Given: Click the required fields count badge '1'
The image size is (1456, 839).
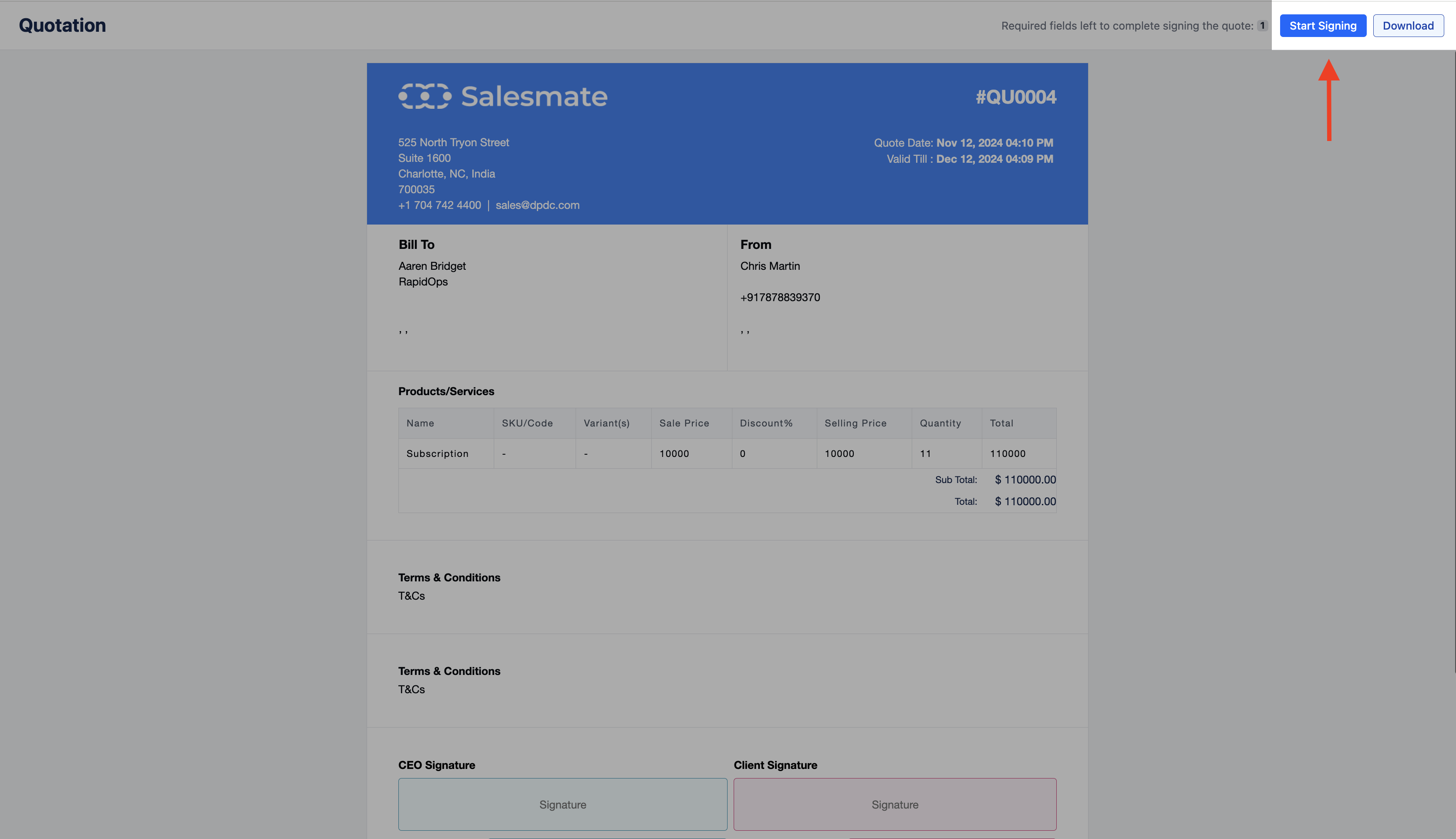Looking at the screenshot, I should click(x=1262, y=26).
